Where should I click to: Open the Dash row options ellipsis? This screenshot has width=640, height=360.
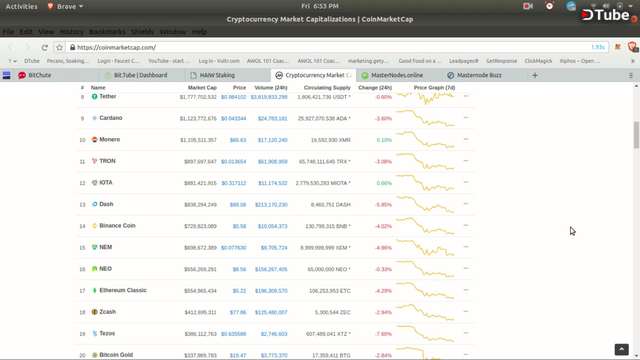point(466,204)
